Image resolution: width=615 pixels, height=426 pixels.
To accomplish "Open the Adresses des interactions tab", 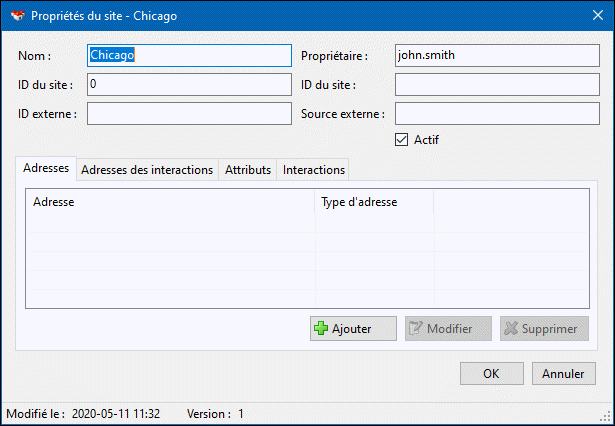I will tap(147, 170).
